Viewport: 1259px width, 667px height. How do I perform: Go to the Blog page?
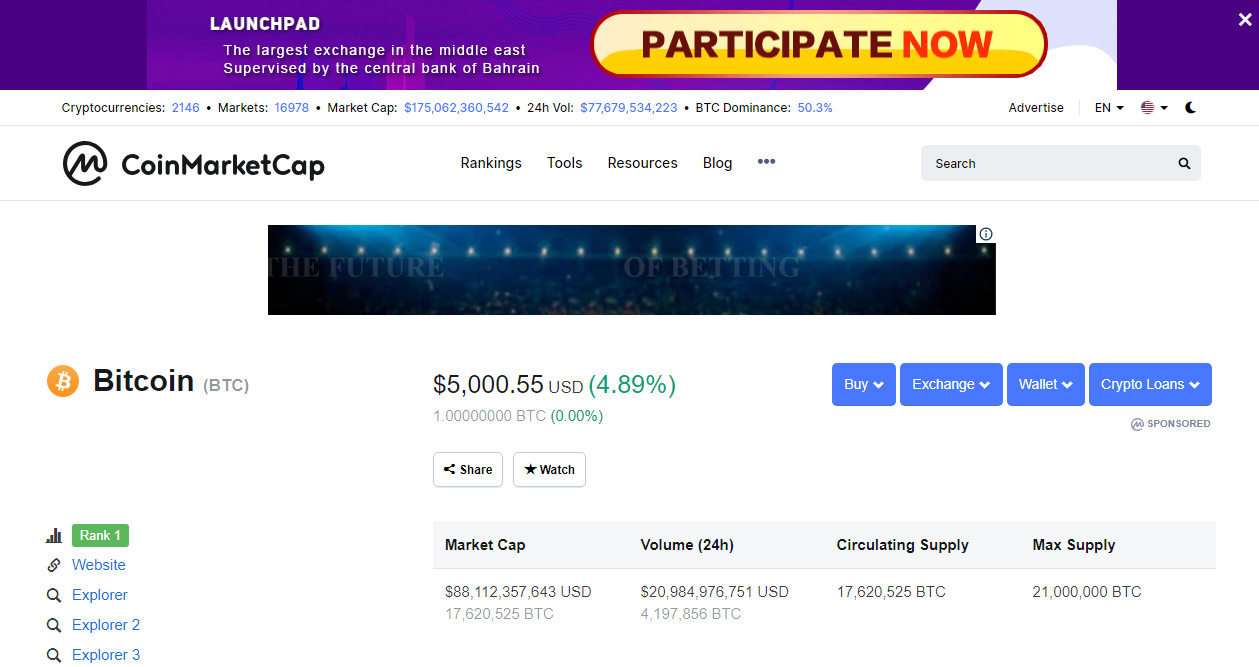tap(717, 163)
